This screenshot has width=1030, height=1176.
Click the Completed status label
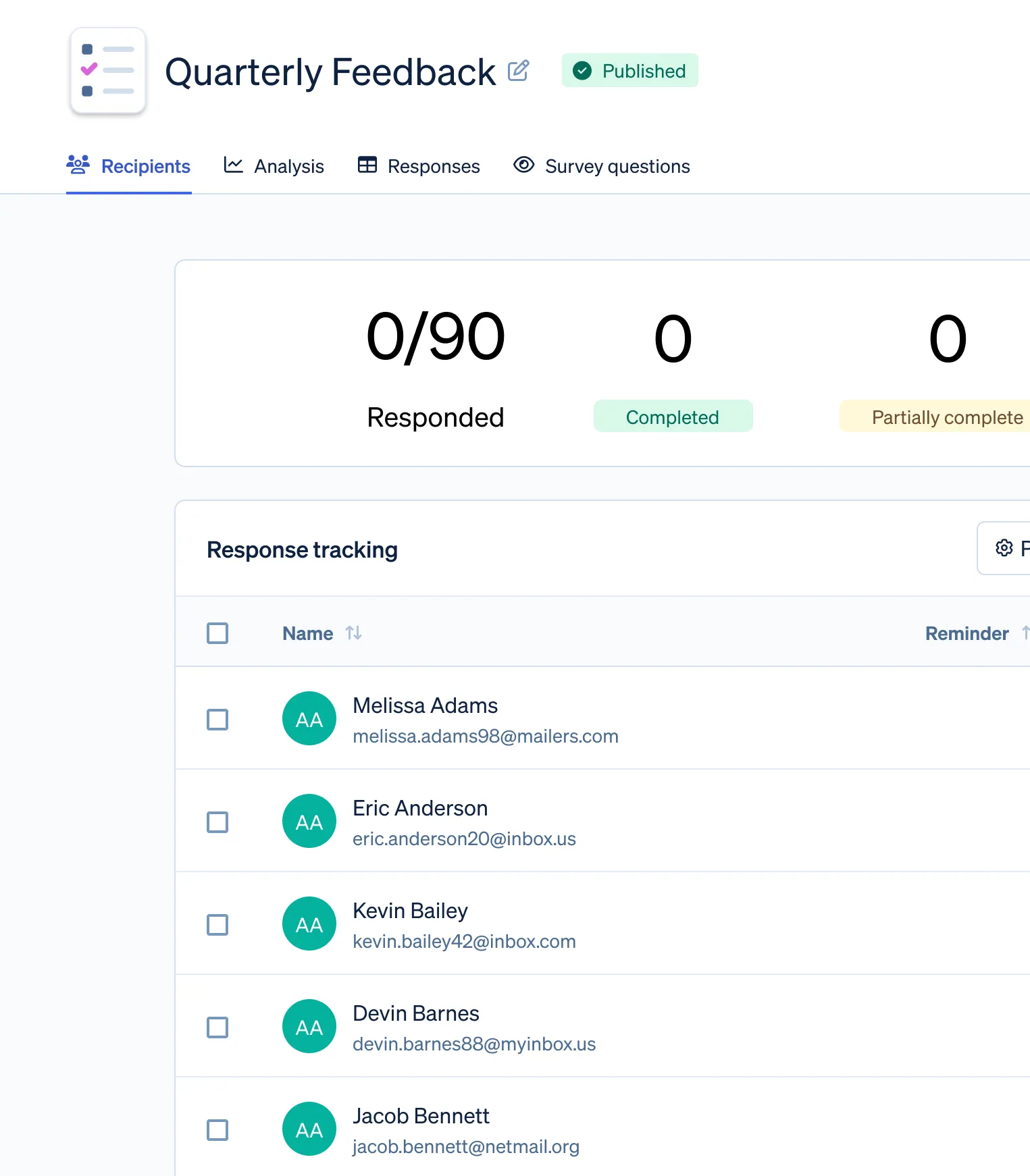(x=673, y=417)
